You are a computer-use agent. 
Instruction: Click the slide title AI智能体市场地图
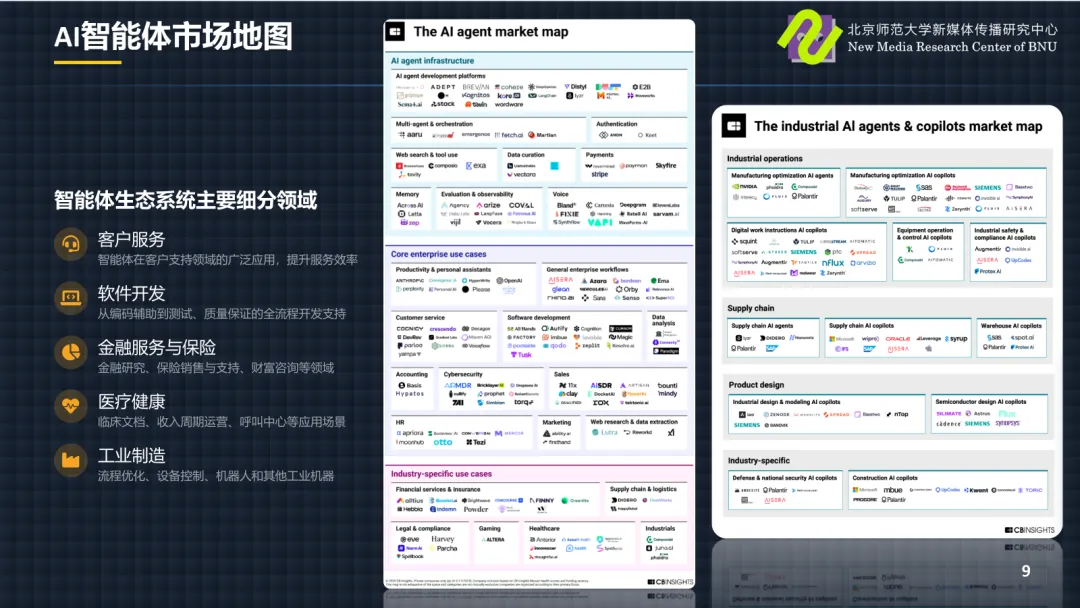click(174, 36)
